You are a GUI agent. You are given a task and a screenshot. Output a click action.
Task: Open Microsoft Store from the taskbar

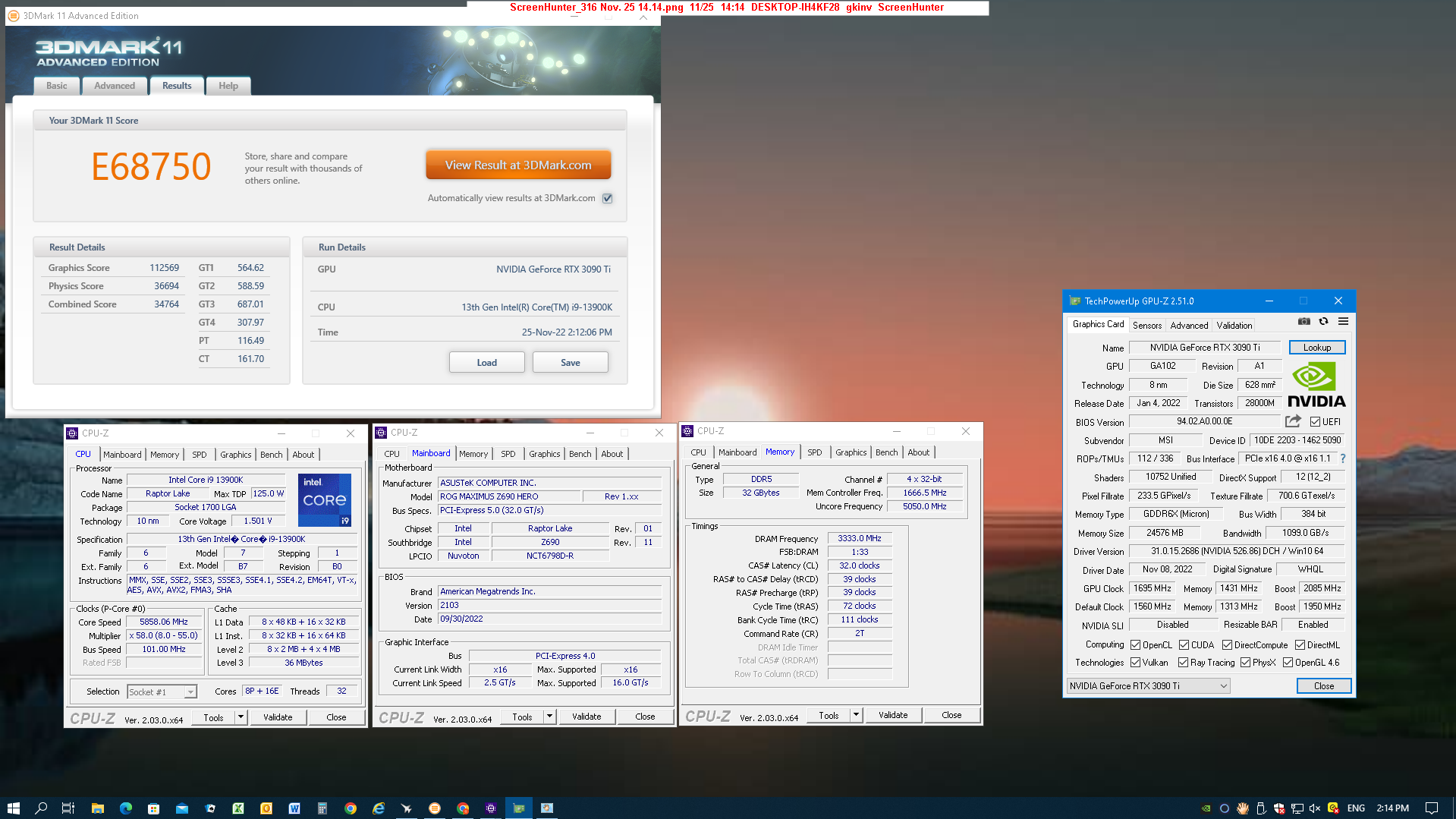[x=153, y=808]
